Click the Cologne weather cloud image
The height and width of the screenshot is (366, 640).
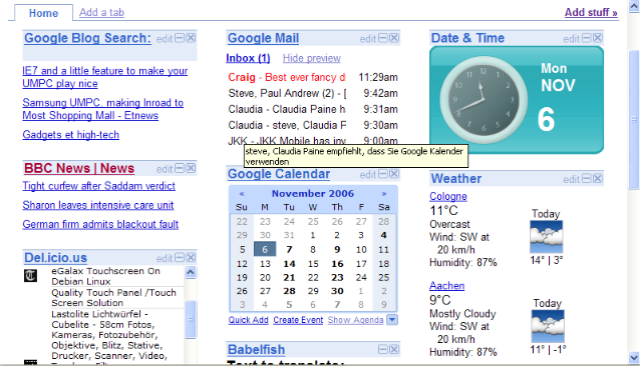point(546,237)
